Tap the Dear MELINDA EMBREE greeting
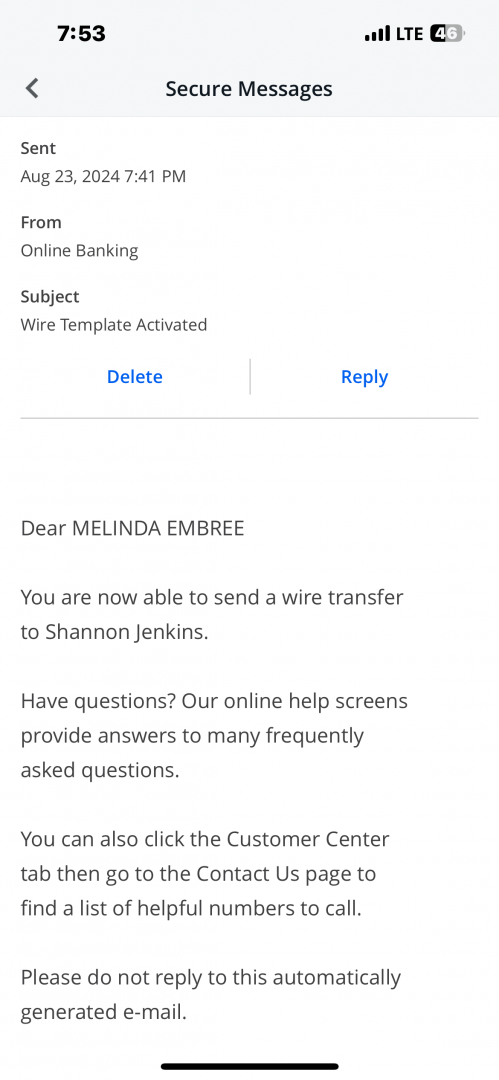The height and width of the screenshot is (1080, 499). [132, 528]
